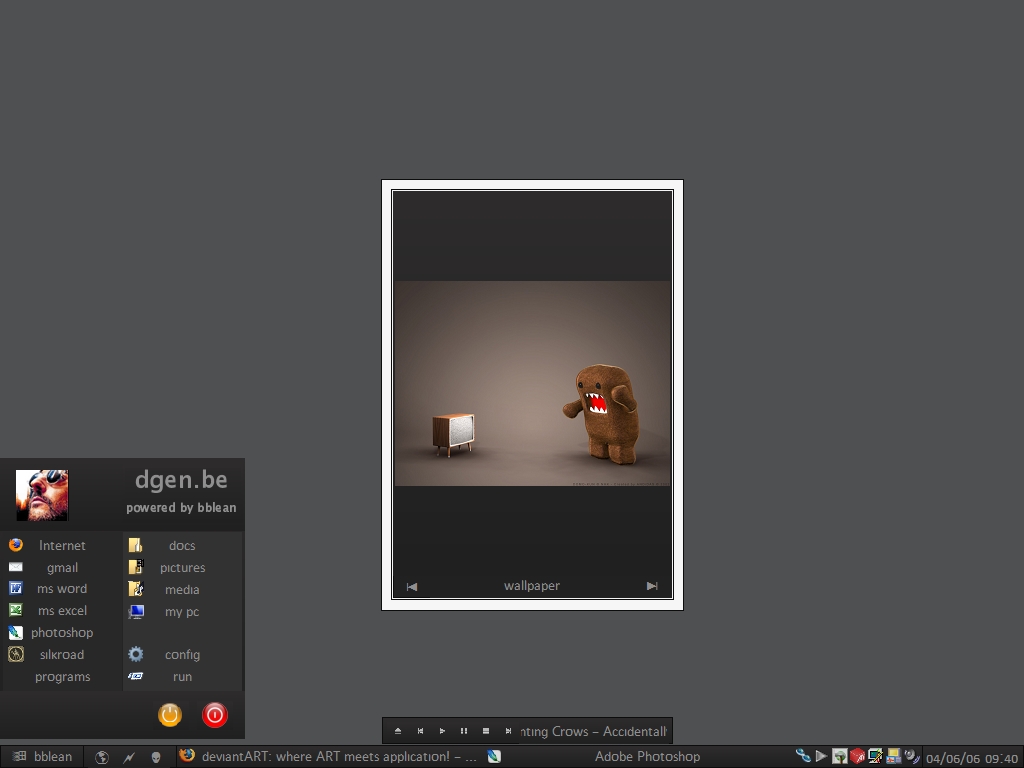Viewport: 1024px width, 768px height.
Task: Launch ms excel from its icon
Action: [x=16, y=610]
